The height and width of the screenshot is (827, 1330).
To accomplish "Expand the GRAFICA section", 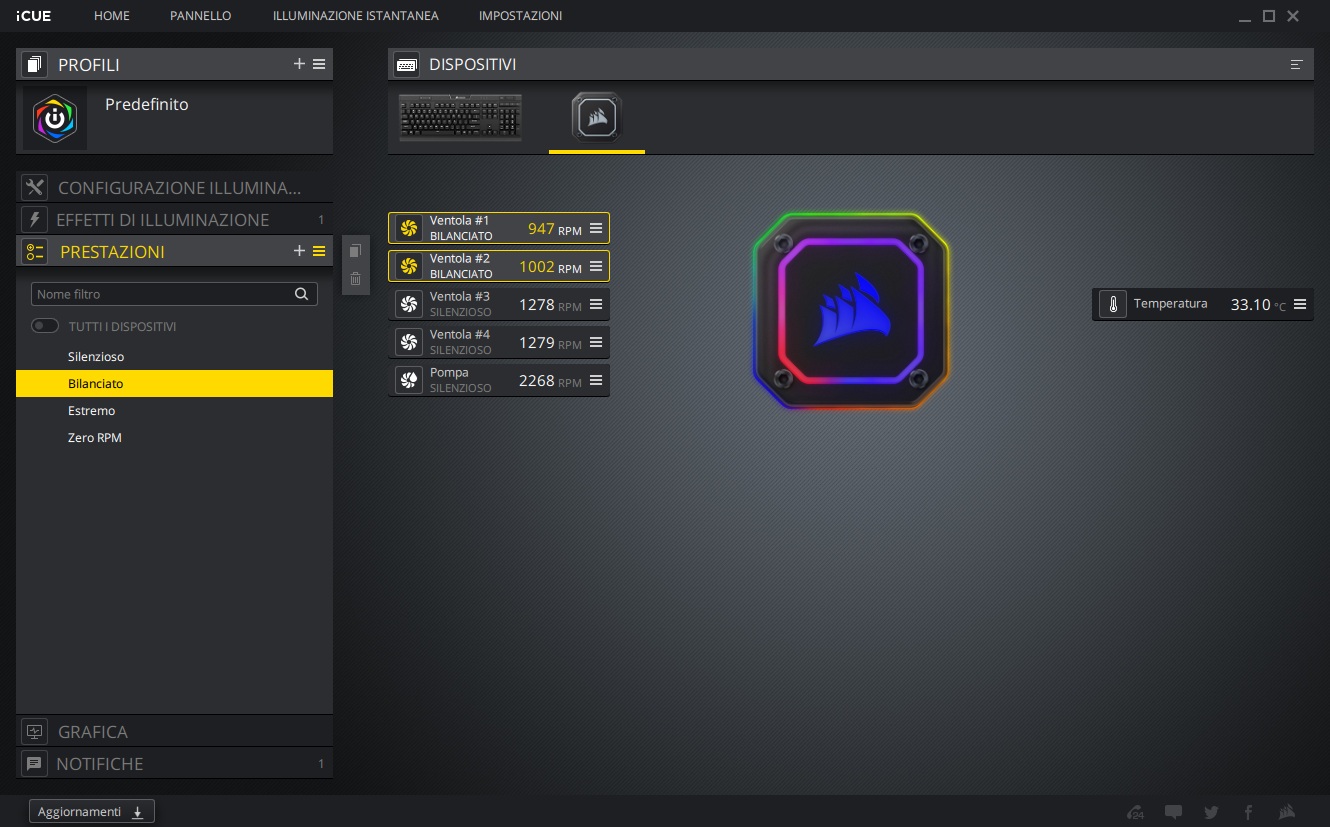I will 174,732.
